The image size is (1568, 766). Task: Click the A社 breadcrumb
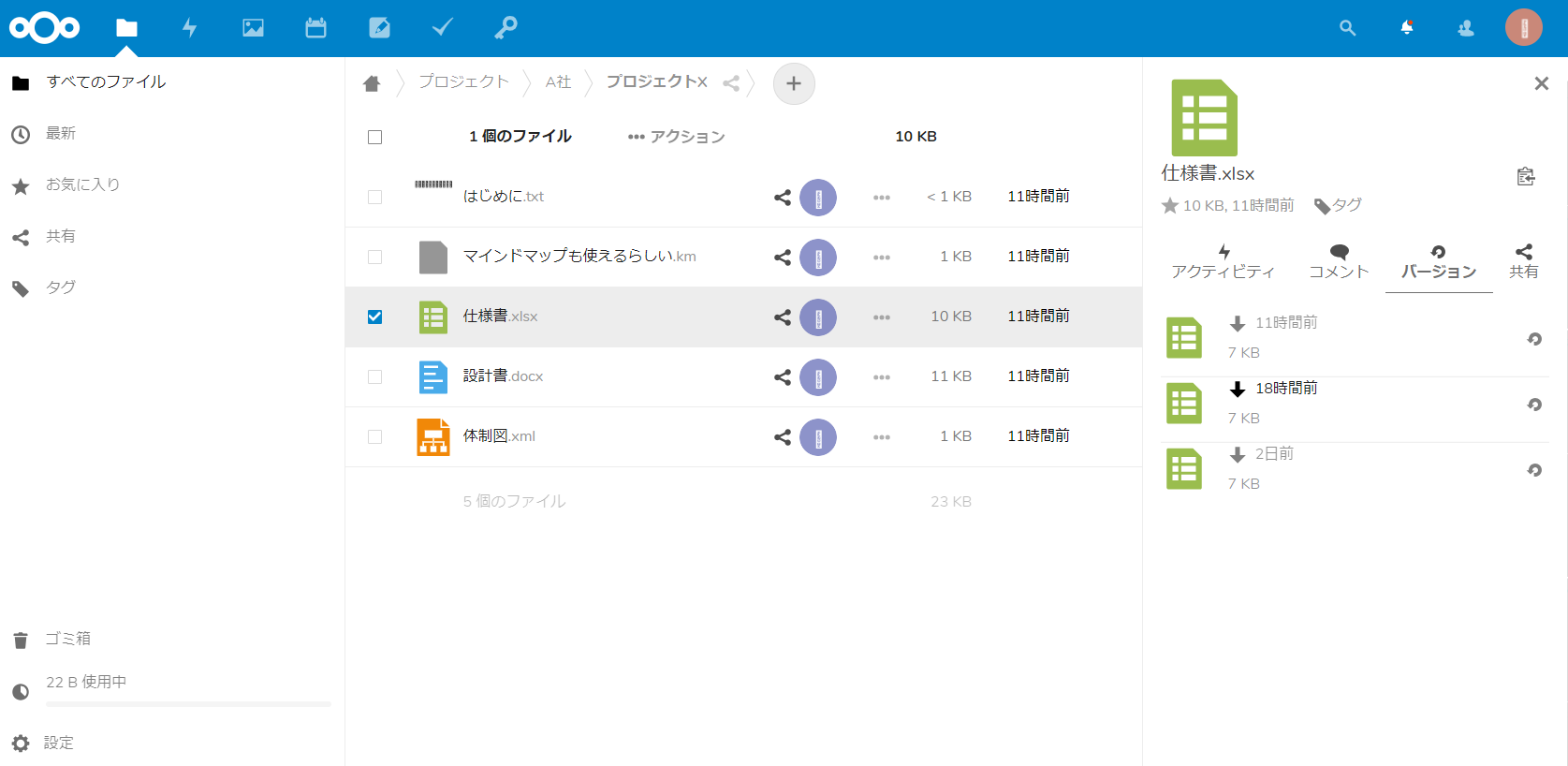point(558,82)
